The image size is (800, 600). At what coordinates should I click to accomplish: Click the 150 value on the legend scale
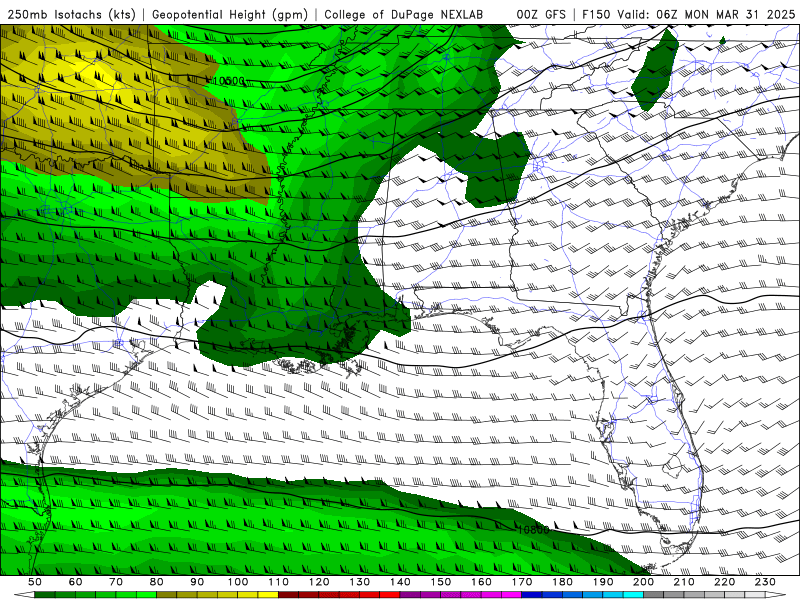click(441, 582)
